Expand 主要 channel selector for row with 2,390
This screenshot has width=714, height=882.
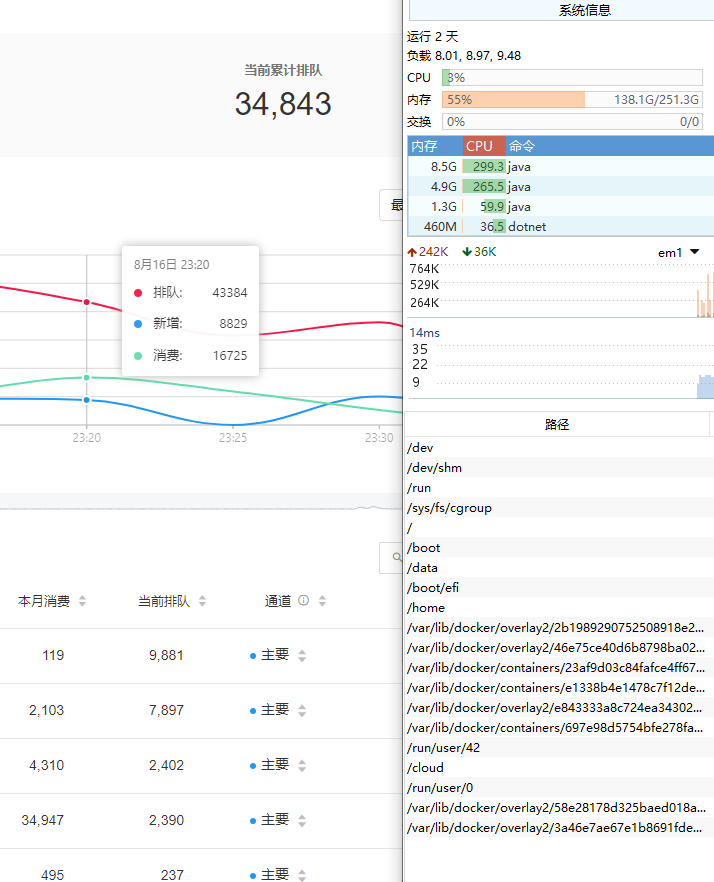pyautogui.click(x=302, y=820)
